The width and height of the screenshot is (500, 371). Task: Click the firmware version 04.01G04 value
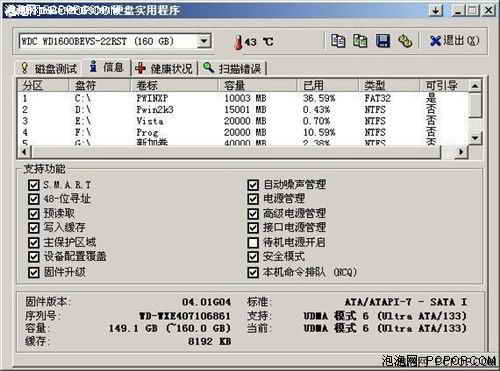(x=206, y=302)
